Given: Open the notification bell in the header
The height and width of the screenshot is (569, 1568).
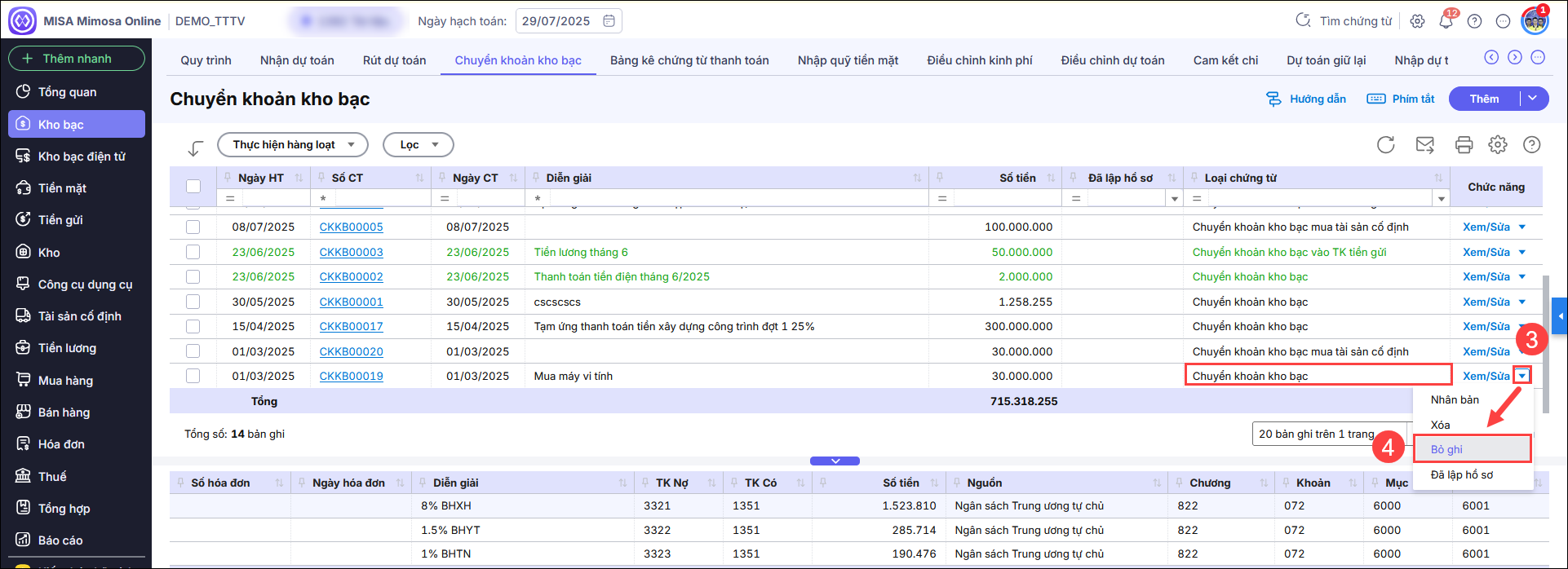Looking at the screenshot, I should click(1446, 21).
